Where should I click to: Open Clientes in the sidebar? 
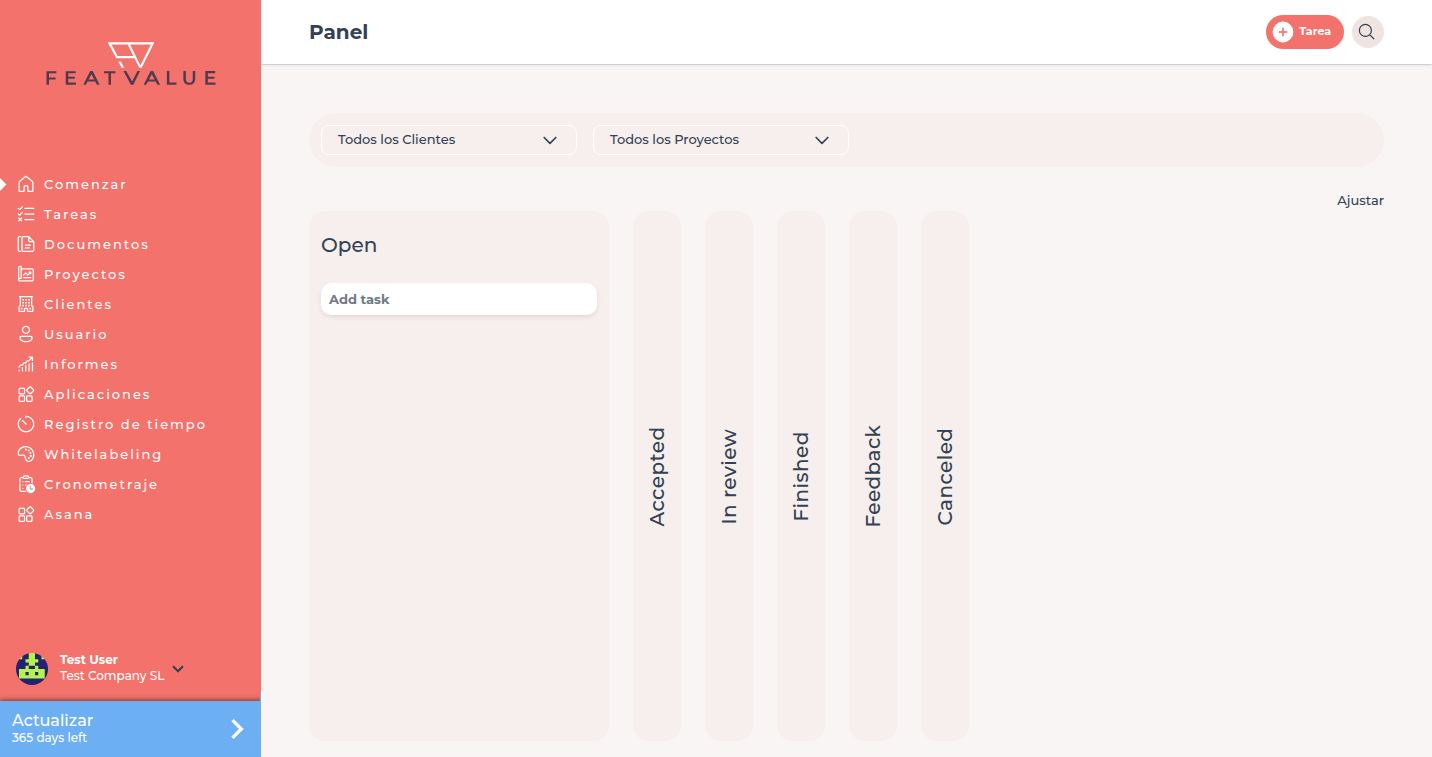(78, 304)
